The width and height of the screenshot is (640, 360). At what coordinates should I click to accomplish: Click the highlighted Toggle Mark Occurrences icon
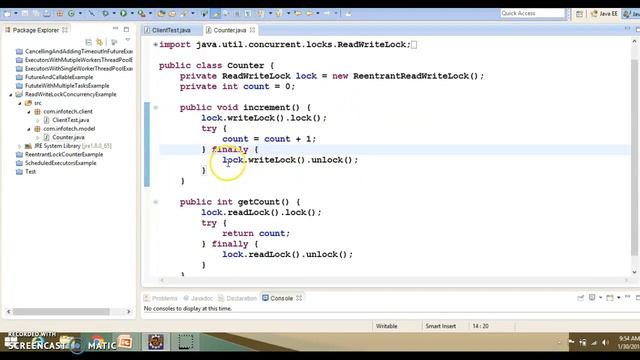216,13
